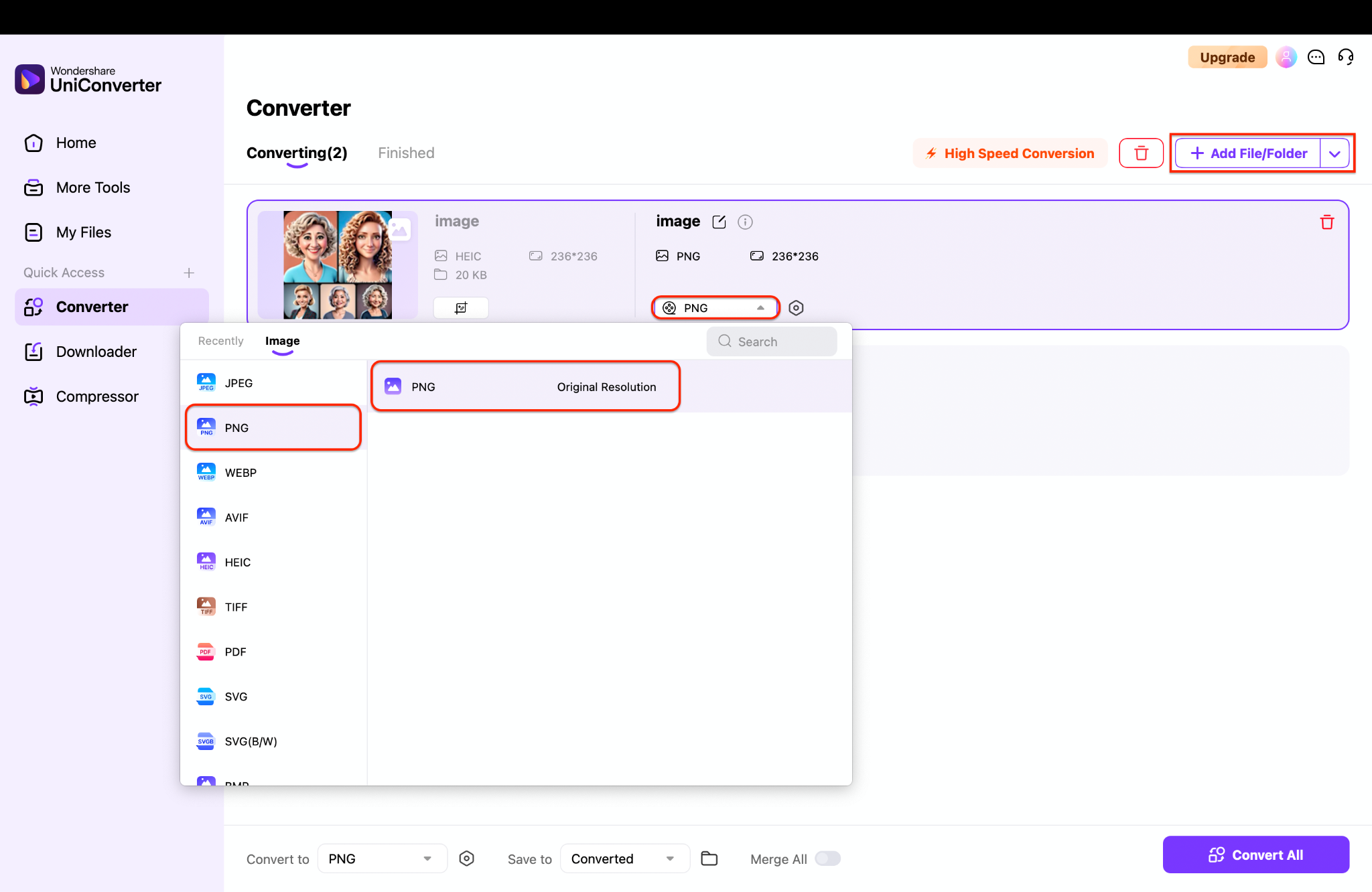Delete the image file with the trash icon
The height and width of the screenshot is (892, 1372).
coord(1327,222)
